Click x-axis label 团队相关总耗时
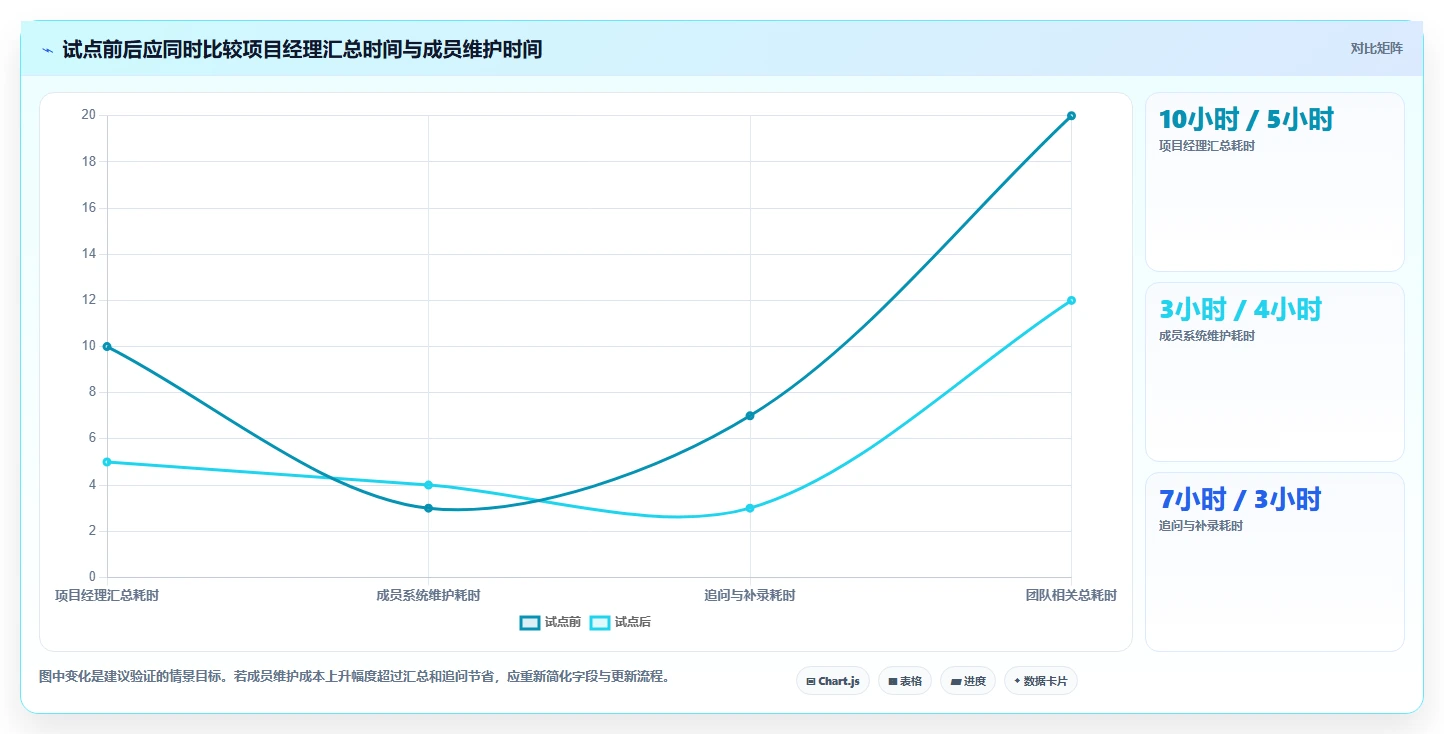The width and height of the screenshot is (1444, 734). 1071,595
